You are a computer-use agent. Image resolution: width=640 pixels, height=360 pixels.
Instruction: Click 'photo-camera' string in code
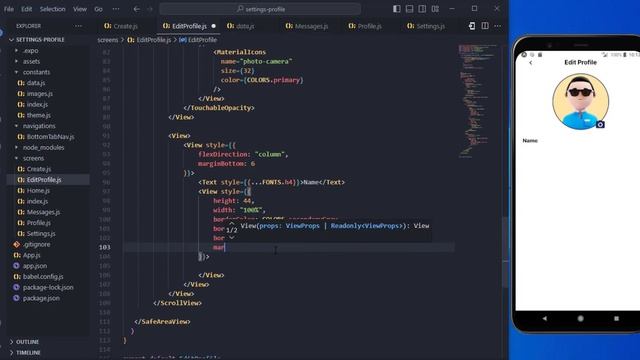point(266,61)
